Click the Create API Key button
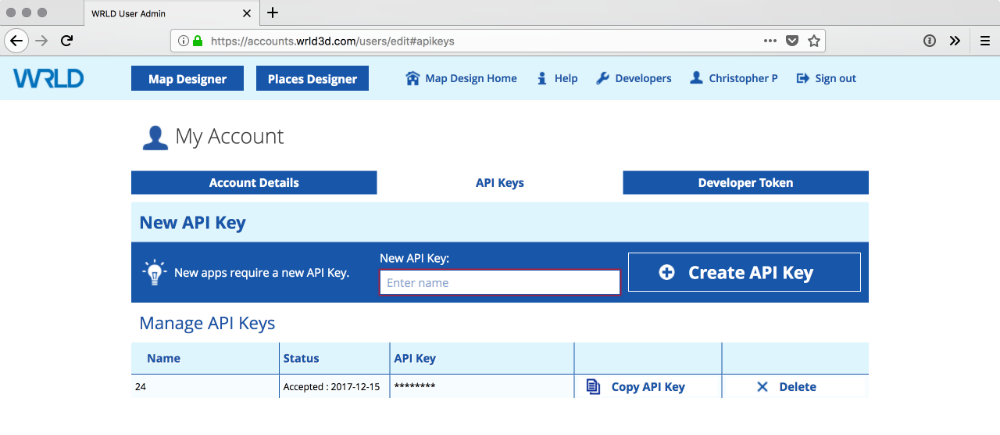The width and height of the screenshot is (1000, 435). pyautogui.click(x=744, y=272)
